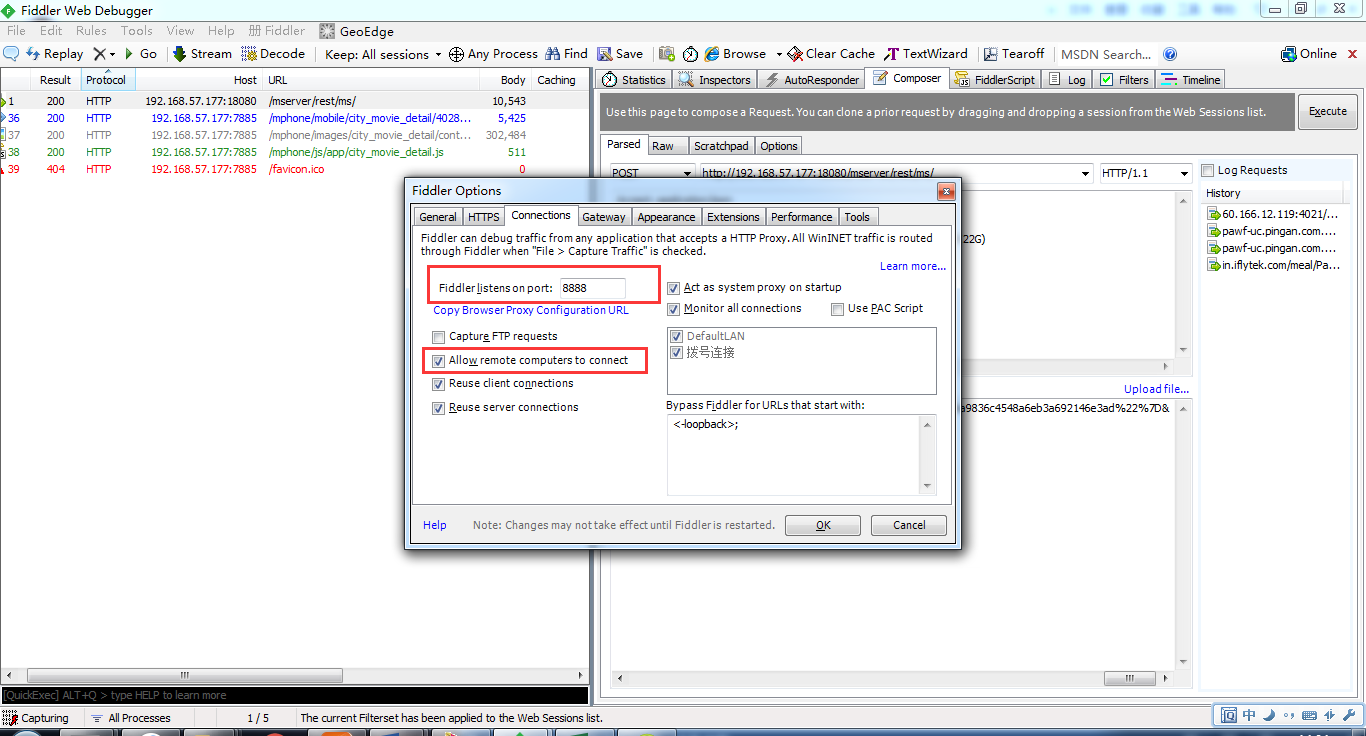Open the File menu

tap(16, 31)
